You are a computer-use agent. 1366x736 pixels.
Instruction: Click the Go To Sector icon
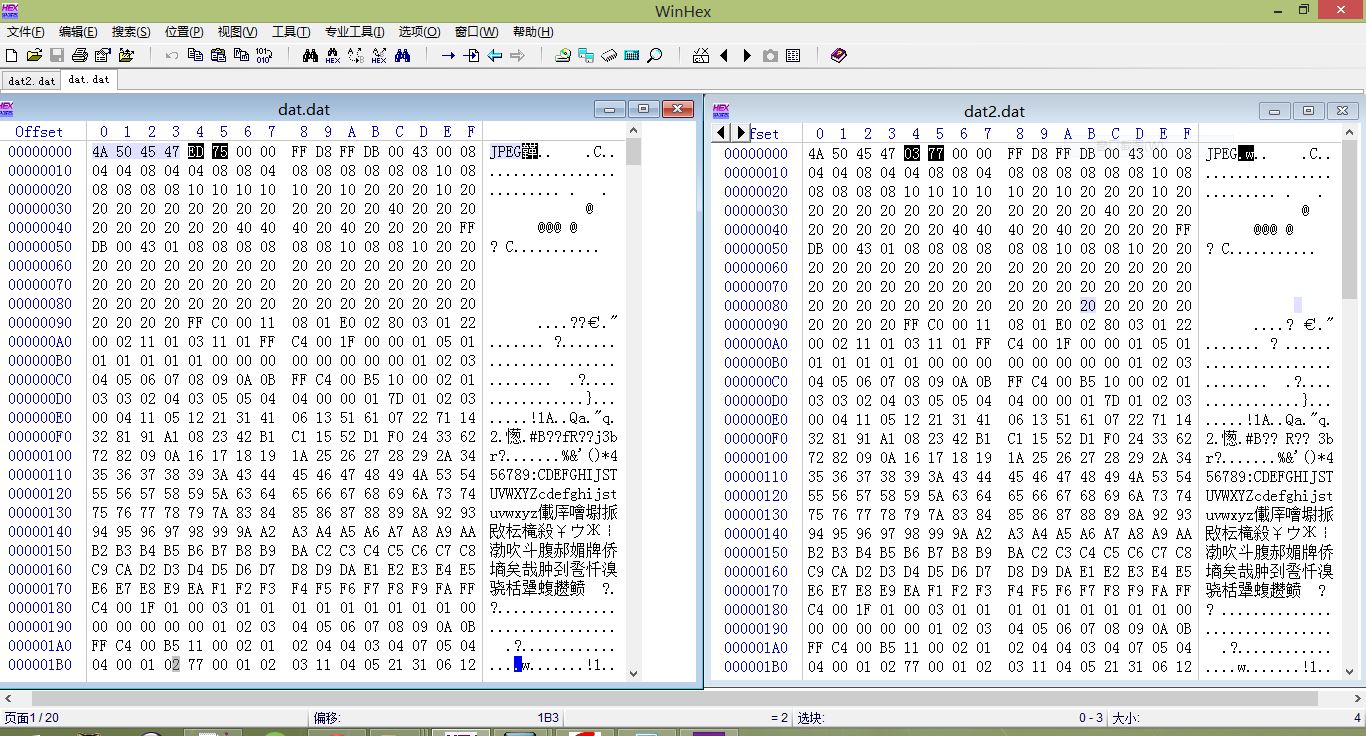point(471,55)
